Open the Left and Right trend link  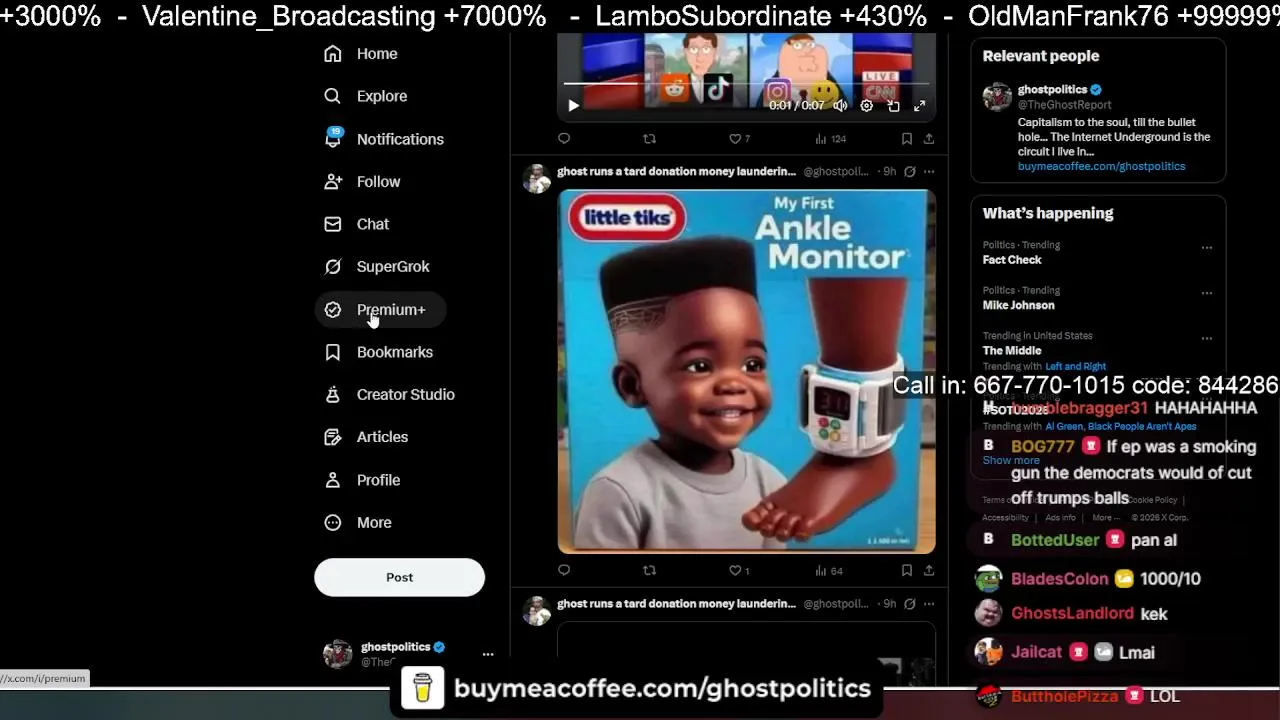click(x=1076, y=367)
